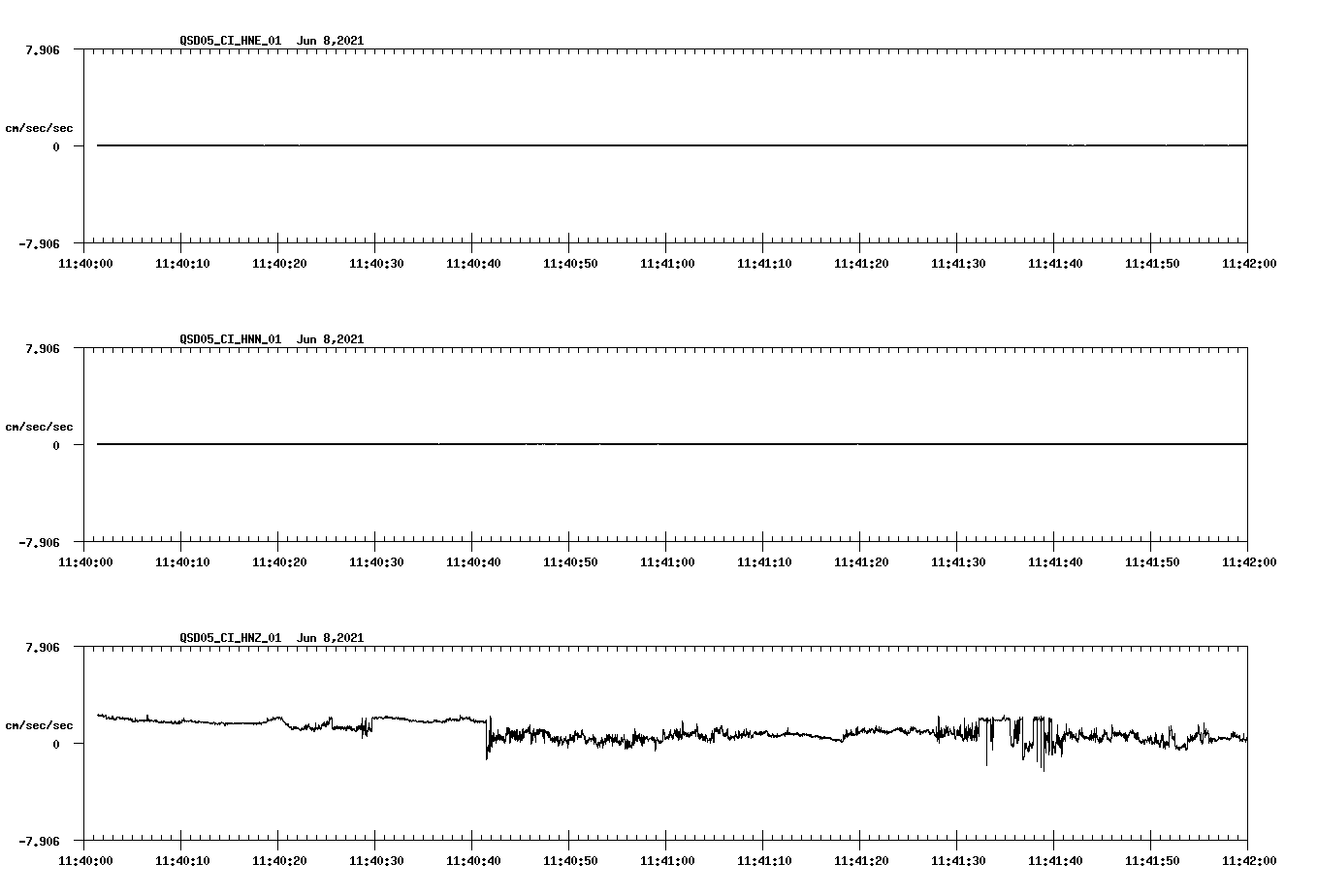The width and height of the screenshot is (1317, 896).
Task: Click 11:40:40 time label on HNN axis
Action: pyautogui.click(x=473, y=562)
